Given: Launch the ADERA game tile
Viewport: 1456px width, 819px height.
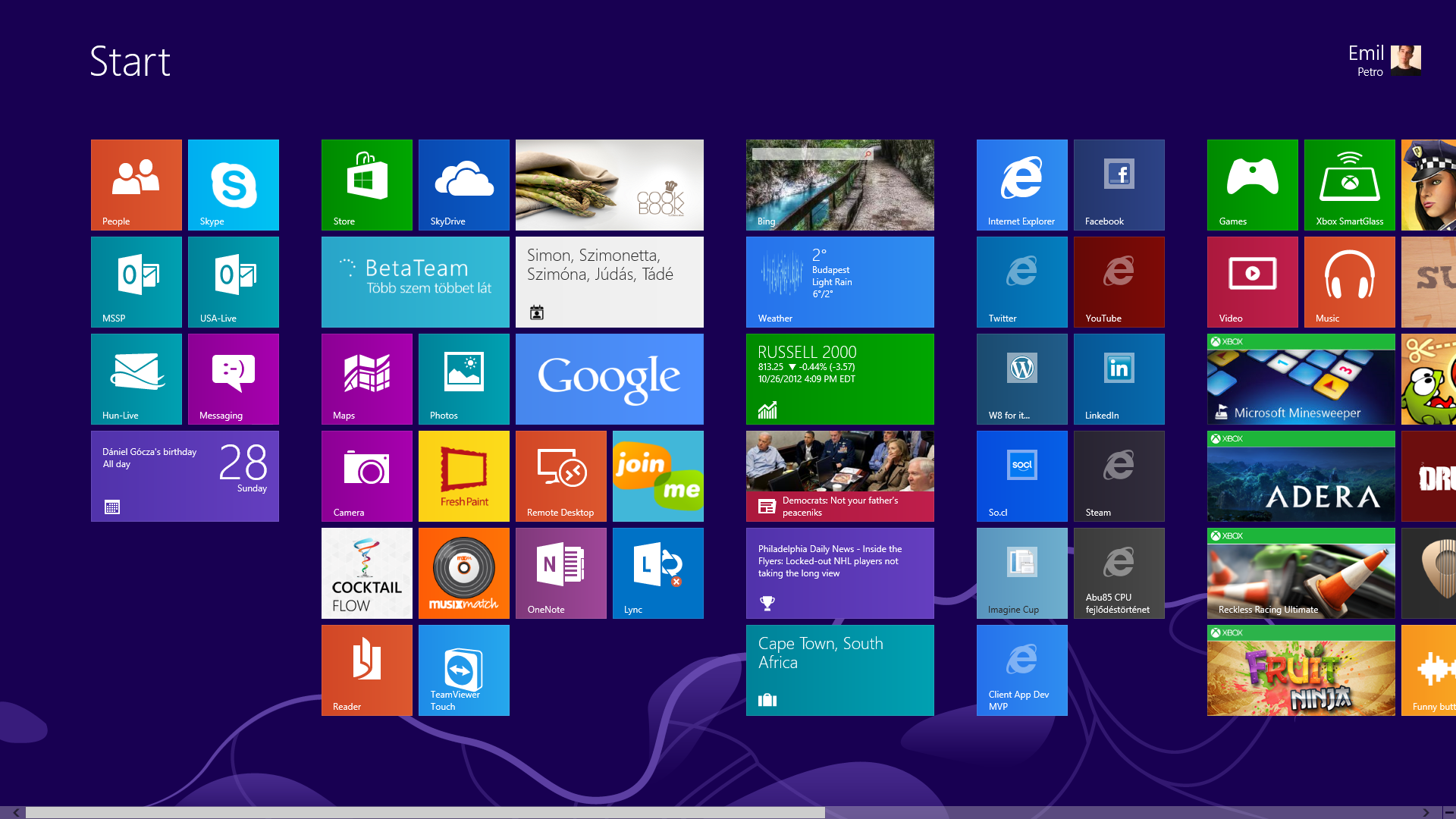Looking at the screenshot, I should pyautogui.click(x=1301, y=476).
